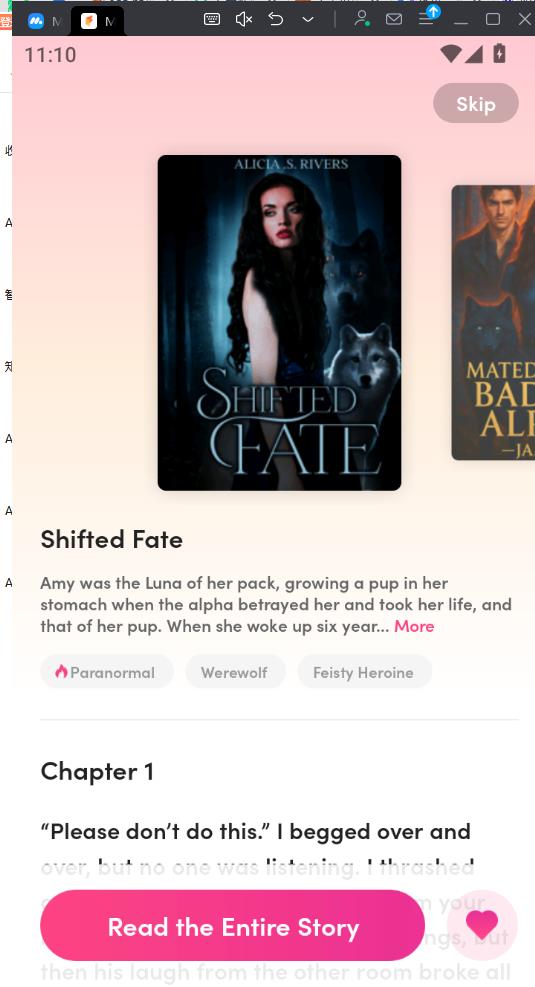
Task: Select the orange app tab
Action: (98, 21)
